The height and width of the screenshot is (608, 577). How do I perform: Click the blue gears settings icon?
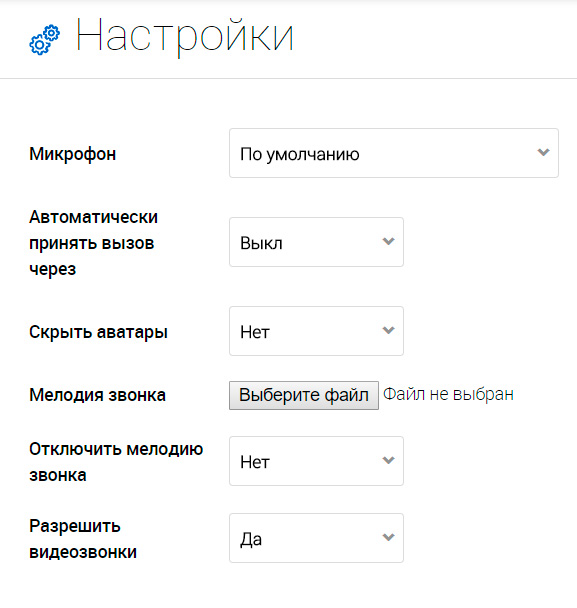45,40
